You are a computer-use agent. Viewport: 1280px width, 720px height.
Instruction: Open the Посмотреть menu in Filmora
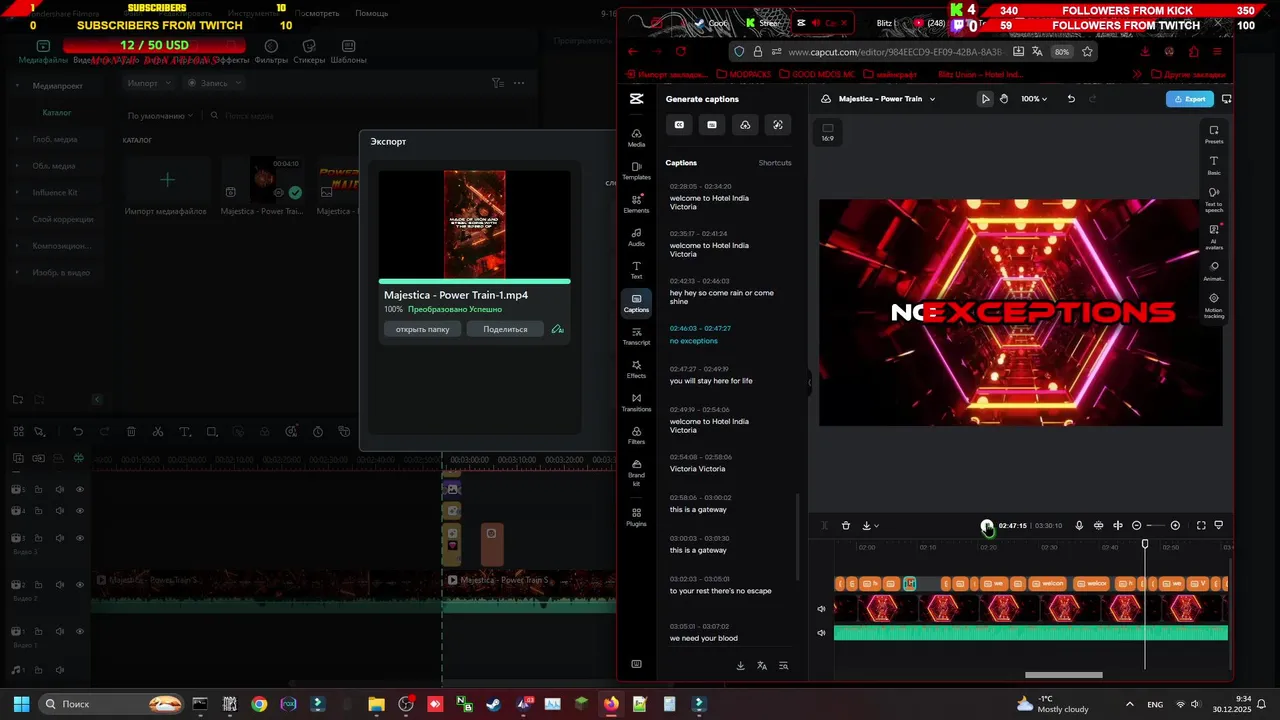[317, 14]
